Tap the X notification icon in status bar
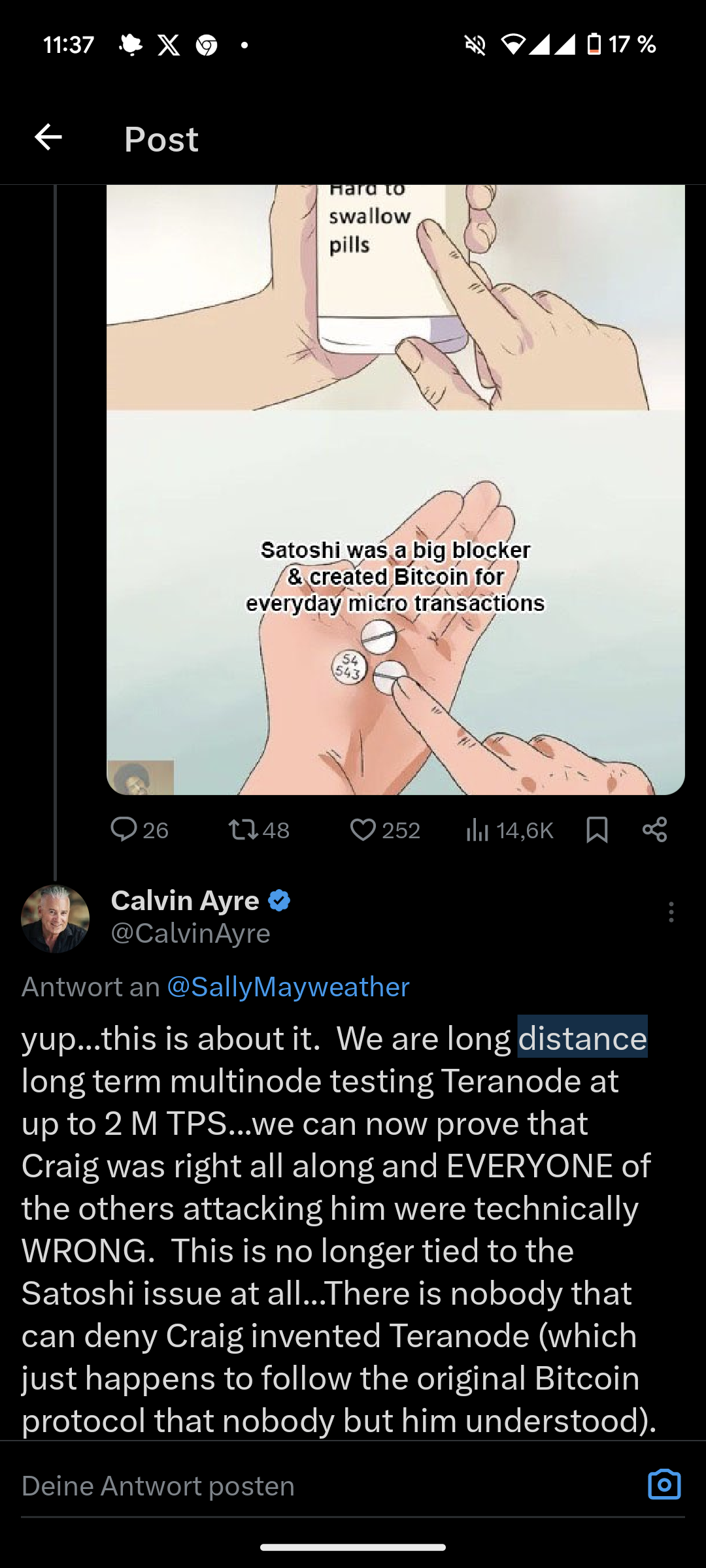Screen dimensions: 706x1568 [x=169, y=45]
